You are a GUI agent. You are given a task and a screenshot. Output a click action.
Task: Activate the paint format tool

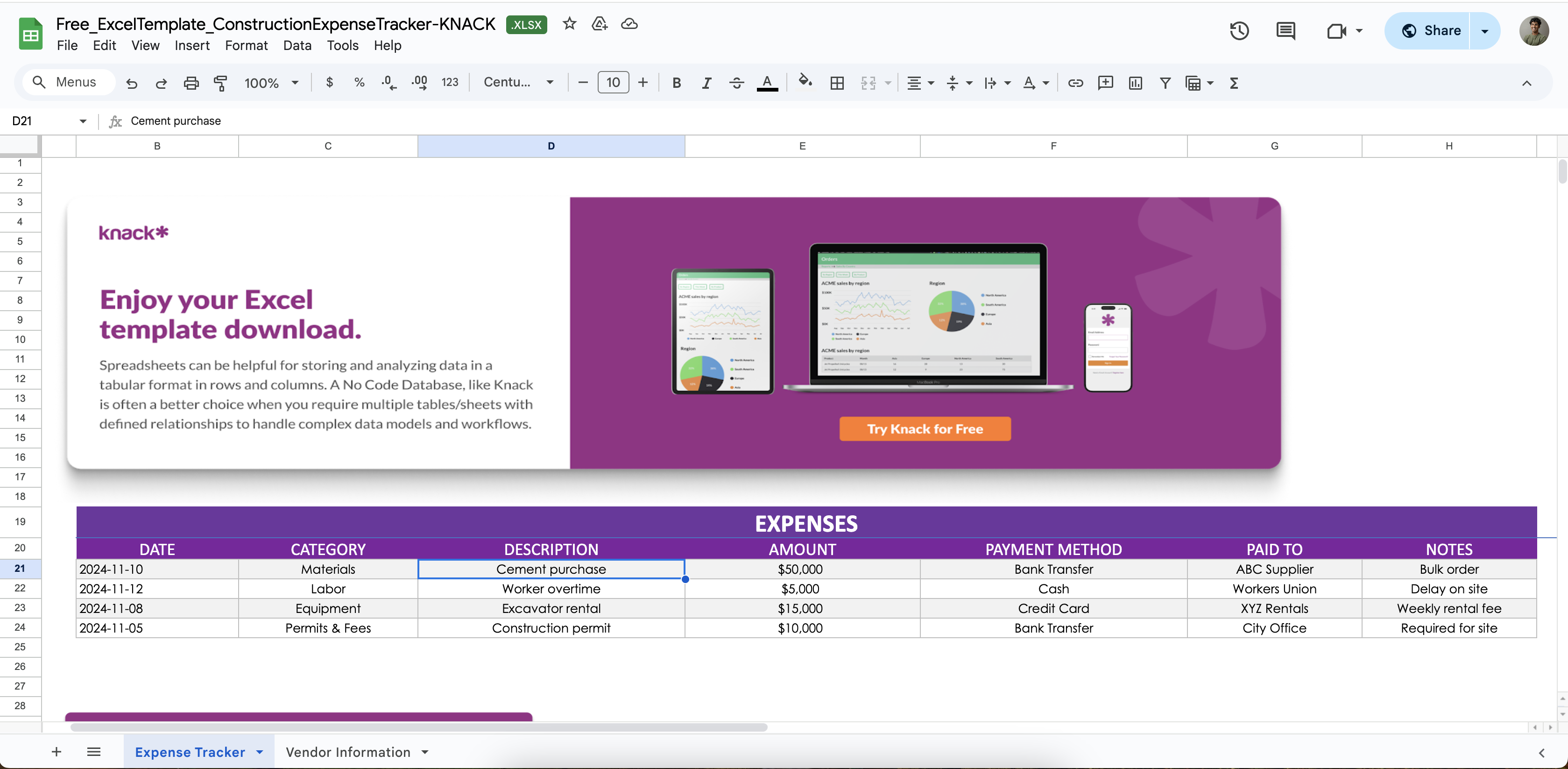point(221,83)
